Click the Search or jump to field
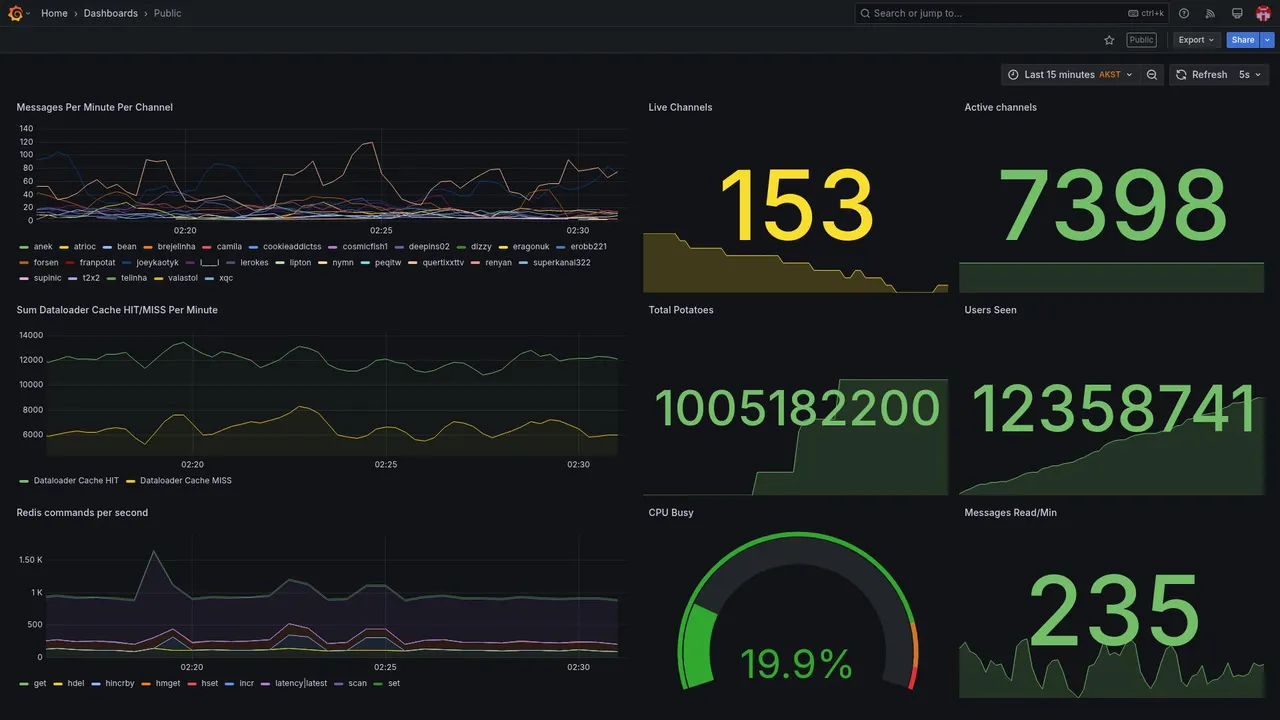Image resolution: width=1280 pixels, height=720 pixels. click(1012, 13)
